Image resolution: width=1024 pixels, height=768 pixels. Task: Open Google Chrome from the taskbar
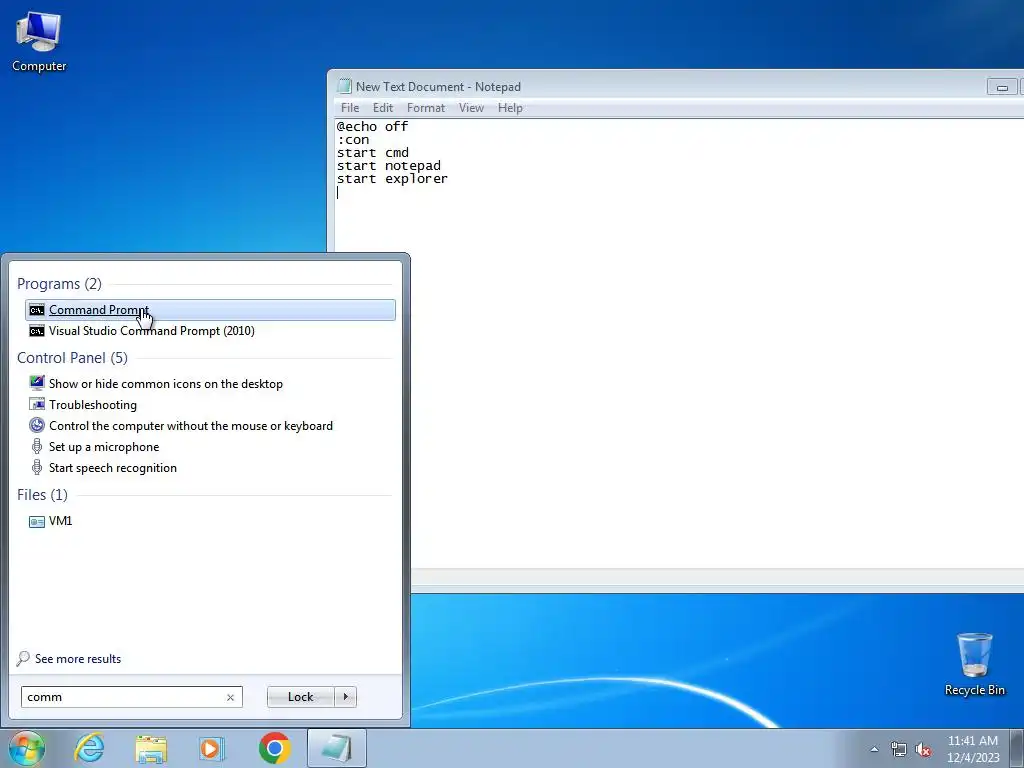click(274, 748)
